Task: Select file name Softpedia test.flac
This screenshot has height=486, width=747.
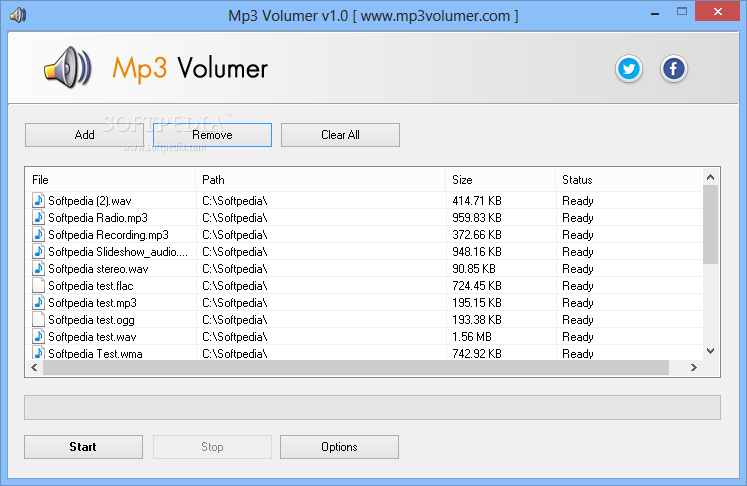Action: click(91, 286)
